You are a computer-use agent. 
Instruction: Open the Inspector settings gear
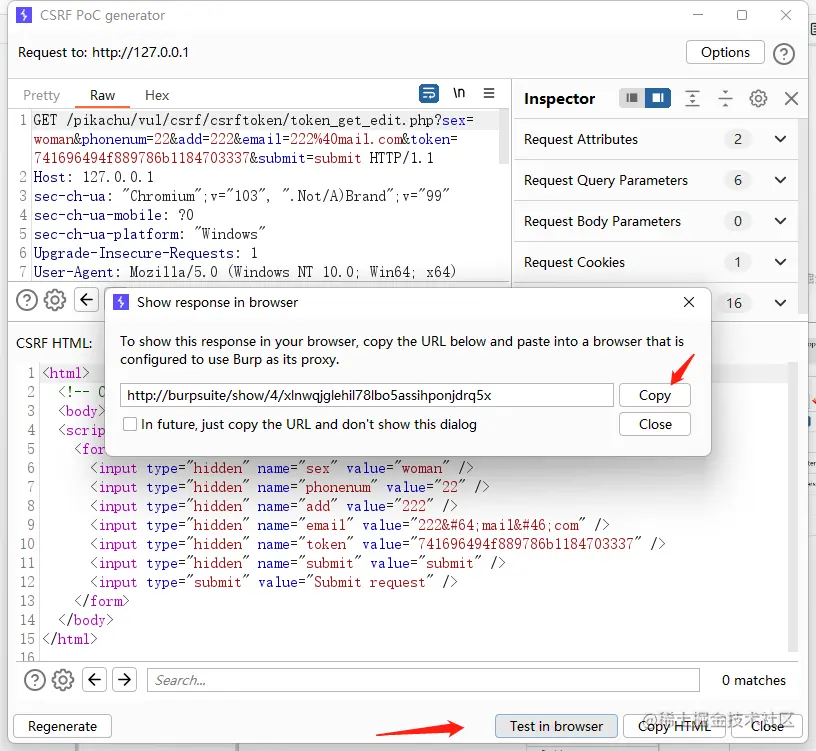[758, 98]
